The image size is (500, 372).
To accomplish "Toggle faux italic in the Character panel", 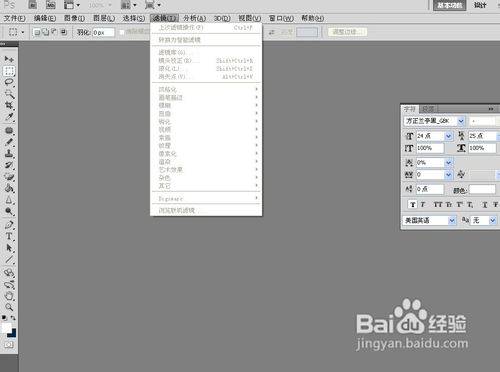I will [x=423, y=204].
